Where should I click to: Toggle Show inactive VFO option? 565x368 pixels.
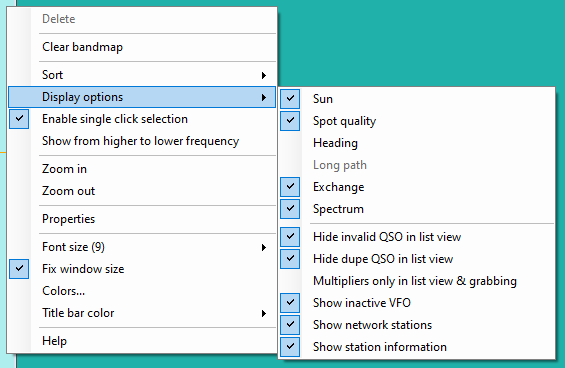(417, 303)
